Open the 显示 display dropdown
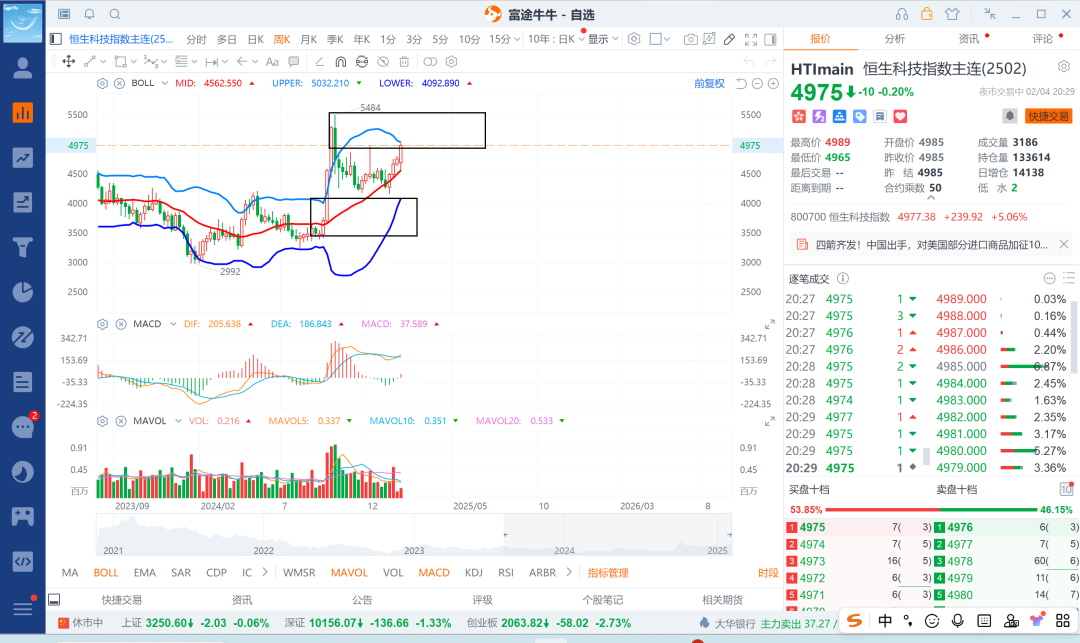 (x=603, y=39)
